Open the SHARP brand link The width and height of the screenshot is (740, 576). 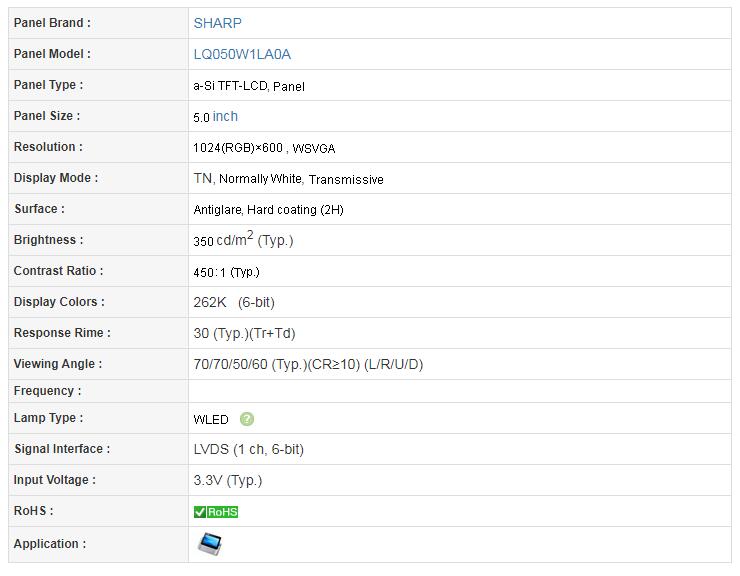pos(218,23)
